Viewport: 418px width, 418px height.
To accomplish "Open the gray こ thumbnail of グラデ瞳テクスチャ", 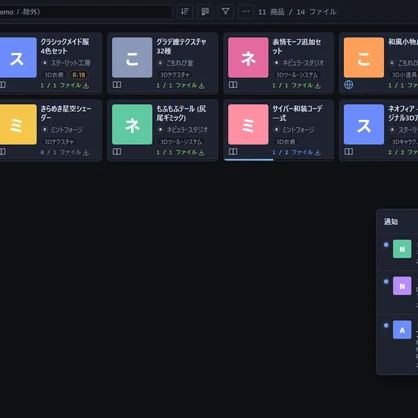I will click(132, 58).
